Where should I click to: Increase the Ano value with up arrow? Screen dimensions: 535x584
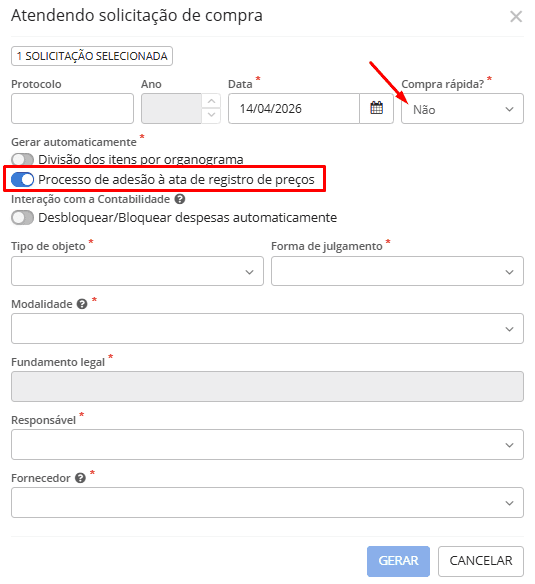[x=211, y=101]
